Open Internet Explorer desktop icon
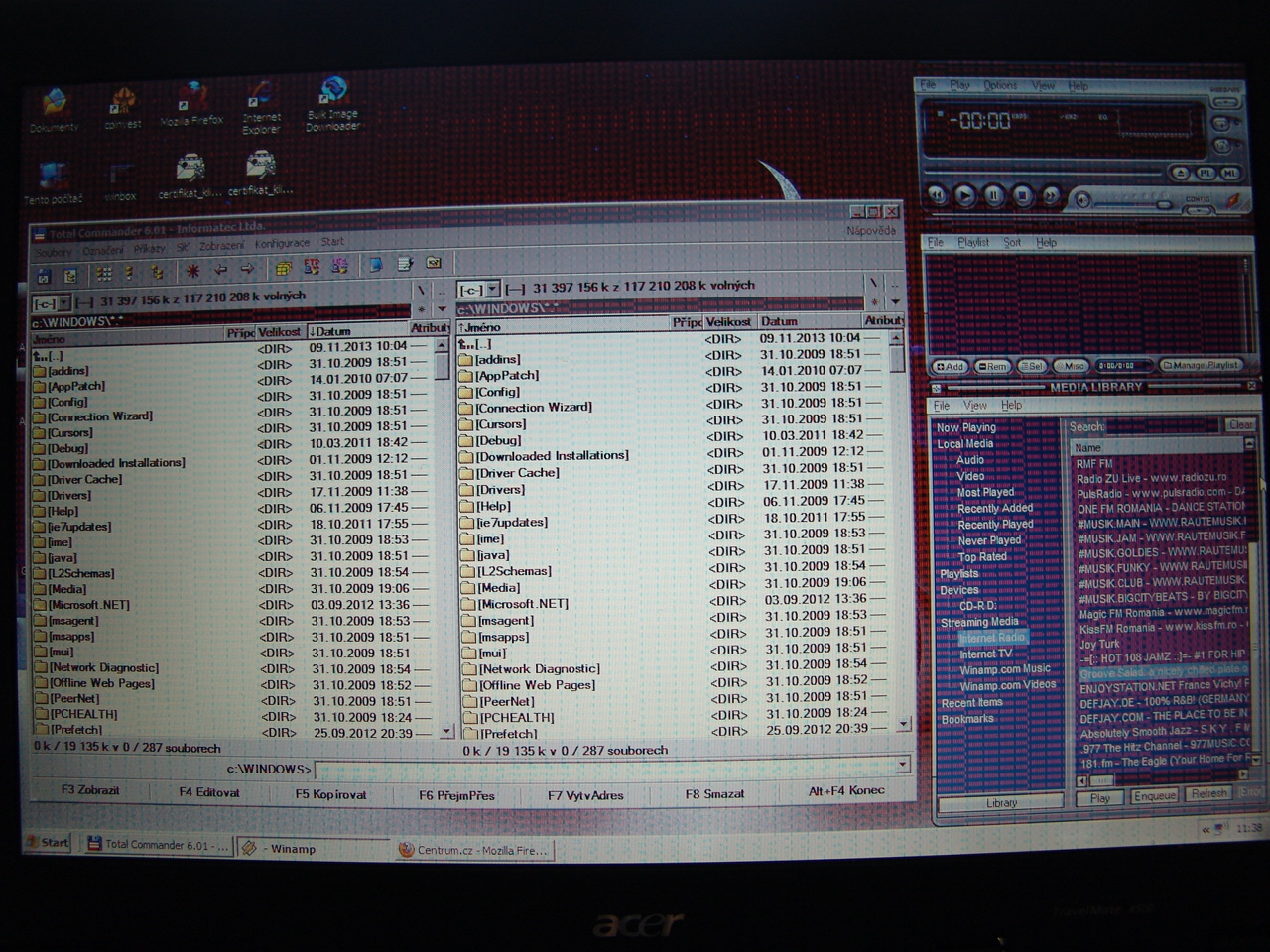 coord(261,108)
